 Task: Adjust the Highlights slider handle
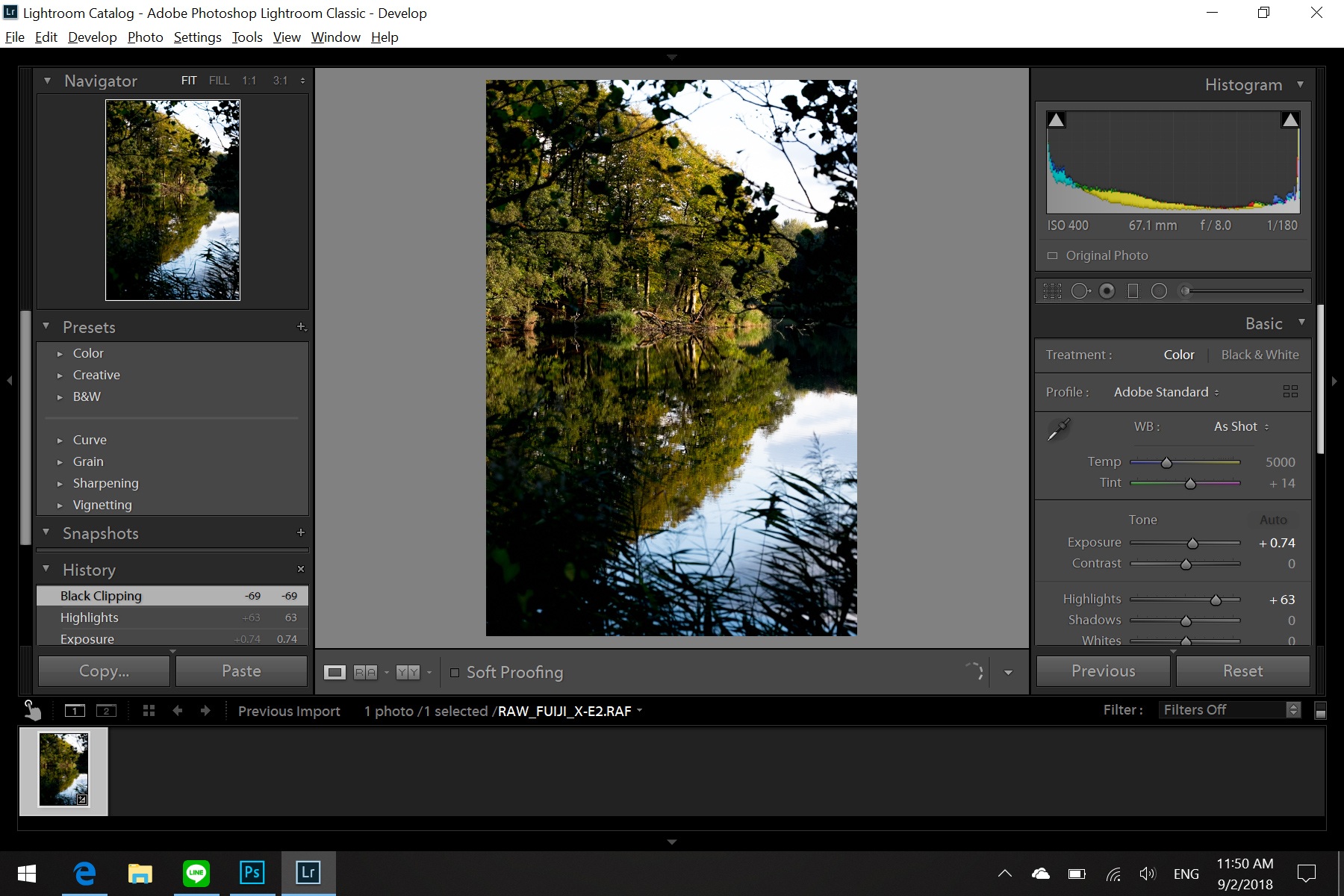click(x=1216, y=600)
